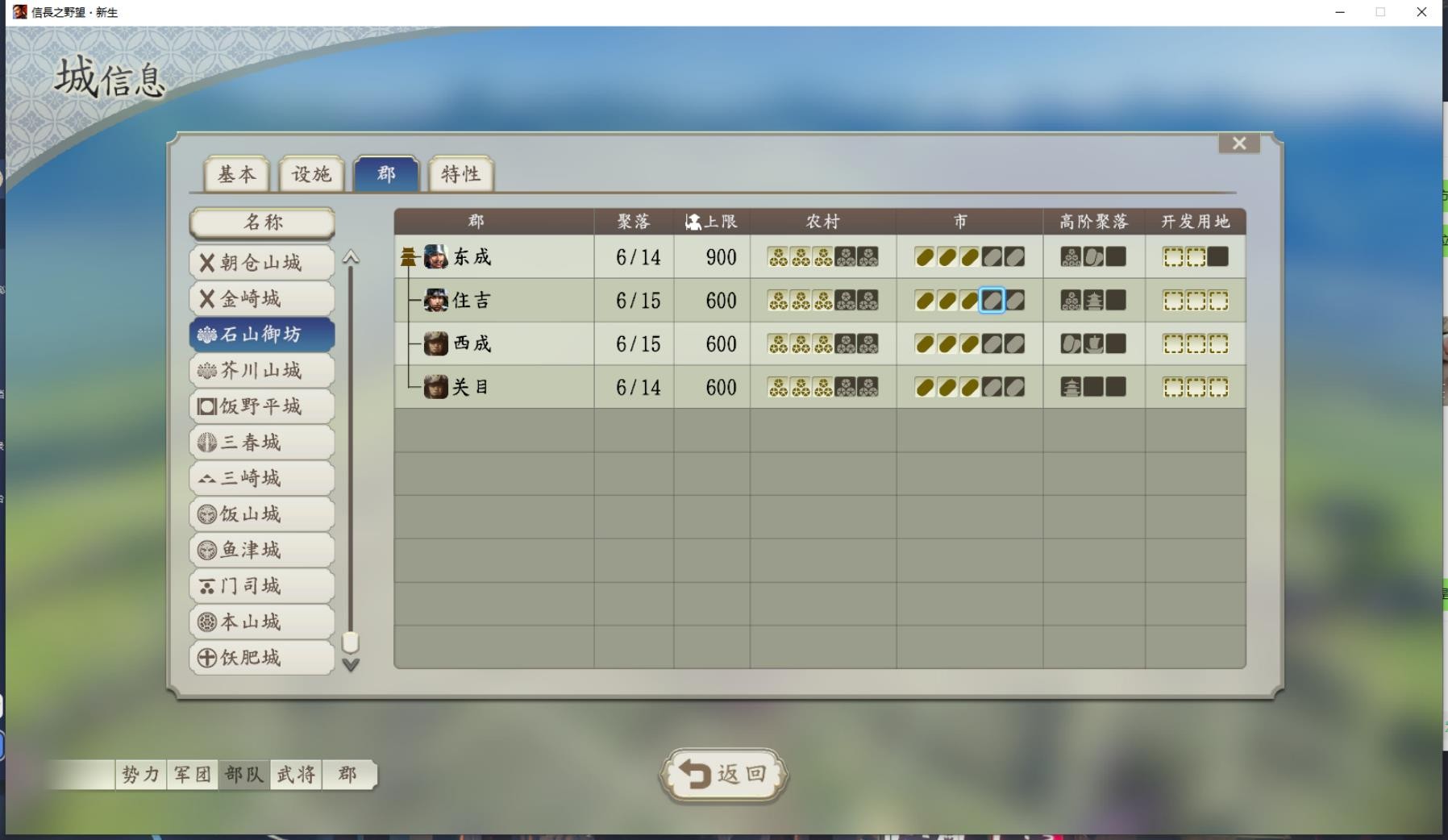This screenshot has height=840, width=1448.
Task: Click the 900 limit value for 东成
Action: tap(721, 257)
